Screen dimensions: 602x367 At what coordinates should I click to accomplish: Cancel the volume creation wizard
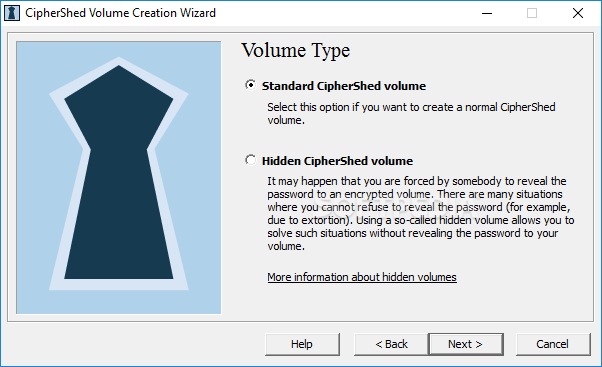553,344
